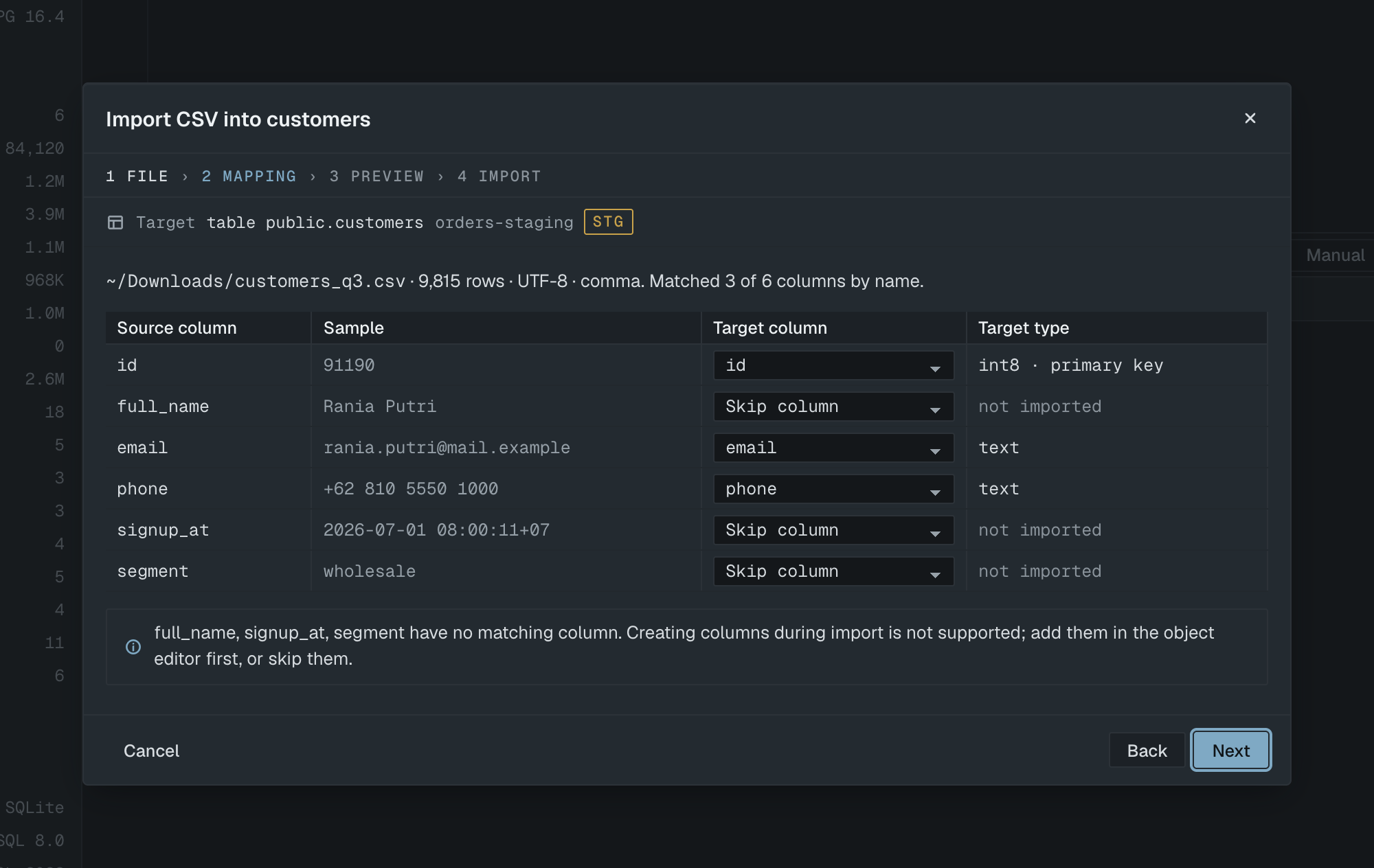Click the customers_q3.csv file path
The image size is (1374, 868).
click(x=256, y=282)
